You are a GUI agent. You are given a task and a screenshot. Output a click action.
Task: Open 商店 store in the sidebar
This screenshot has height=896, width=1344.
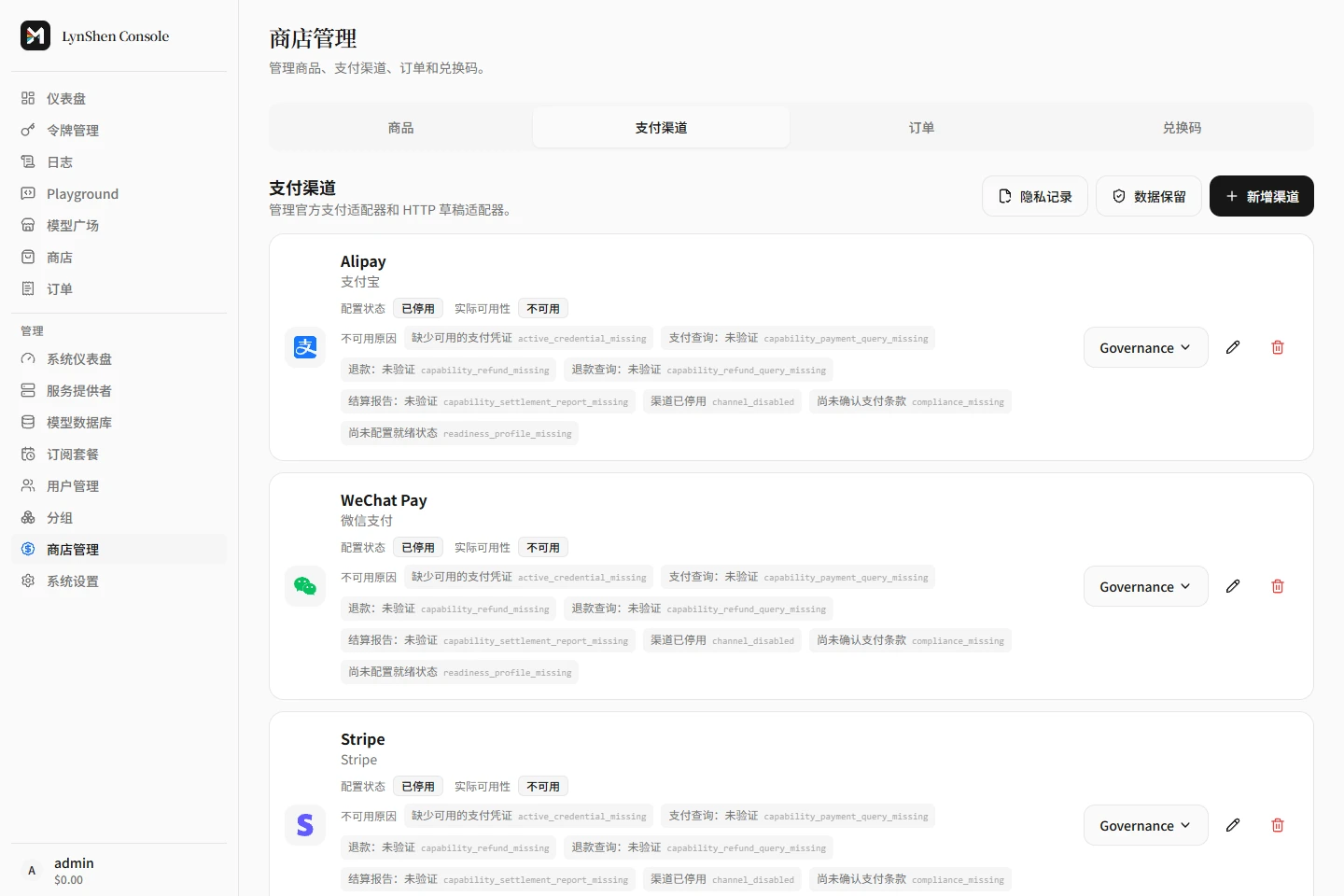click(x=119, y=257)
